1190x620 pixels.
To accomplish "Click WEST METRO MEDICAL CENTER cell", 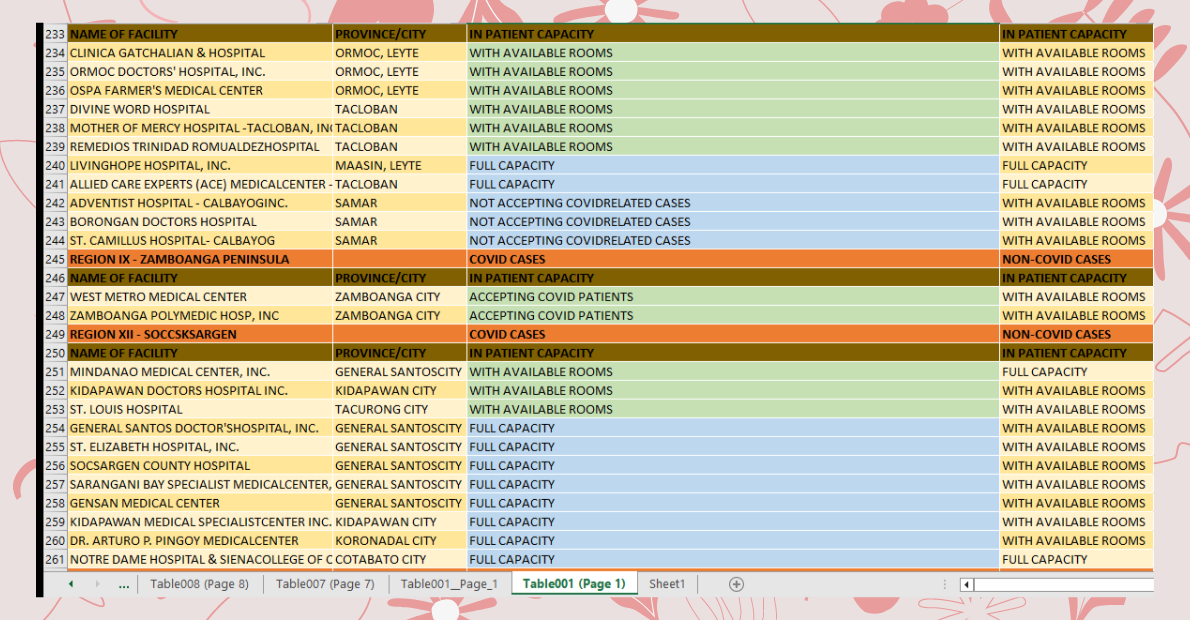I will tap(200, 297).
